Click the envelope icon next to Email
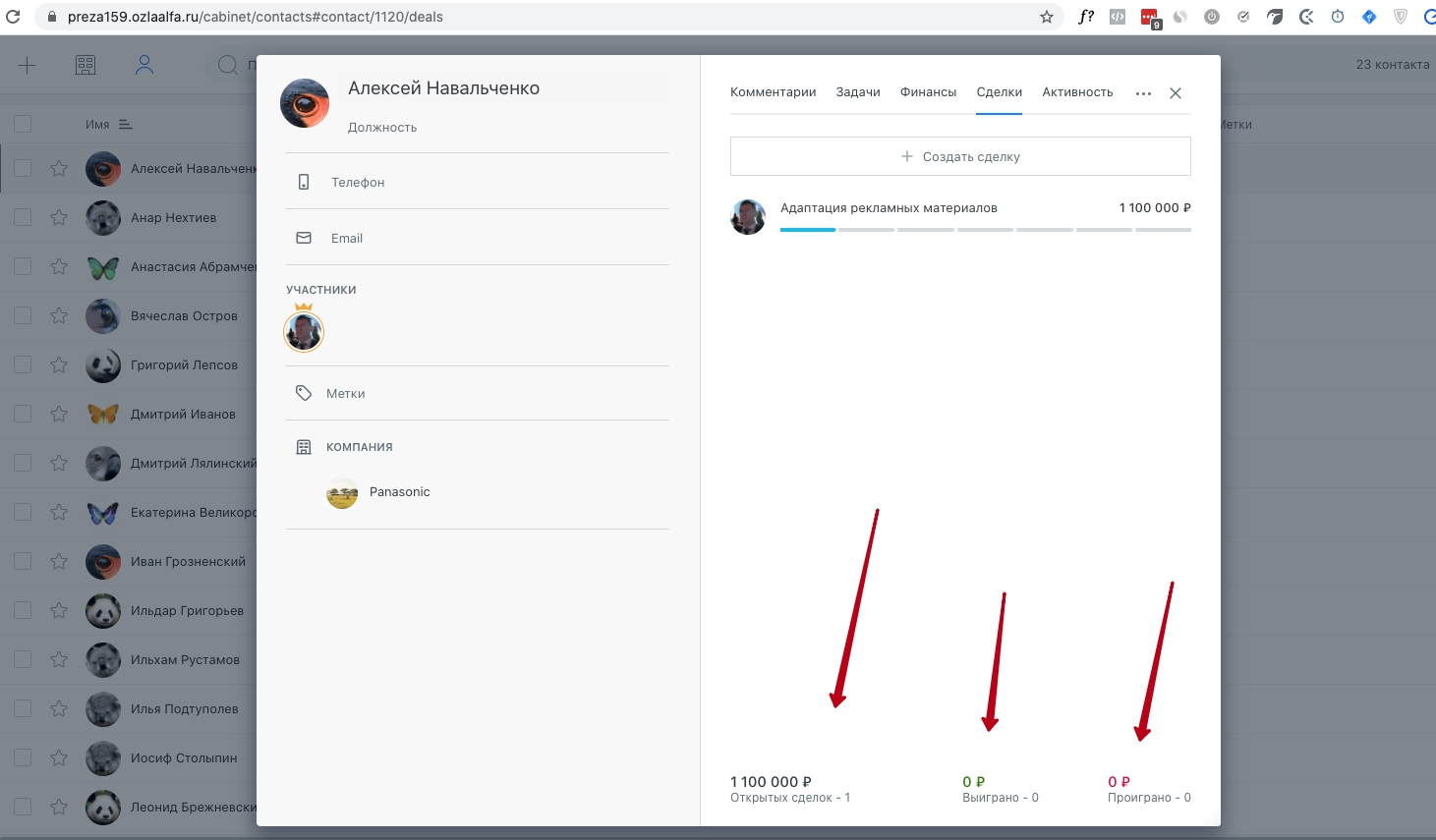Image resolution: width=1436 pixels, height=840 pixels. coord(304,238)
